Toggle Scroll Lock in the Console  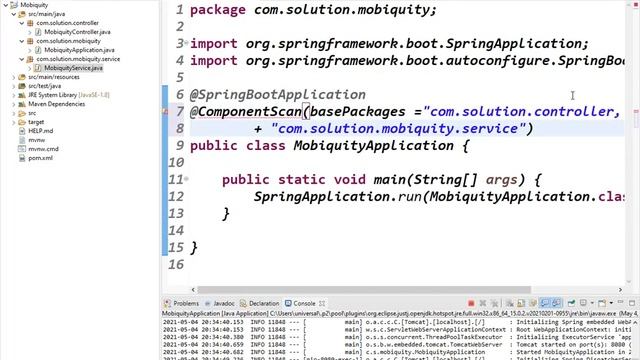point(521,303)
